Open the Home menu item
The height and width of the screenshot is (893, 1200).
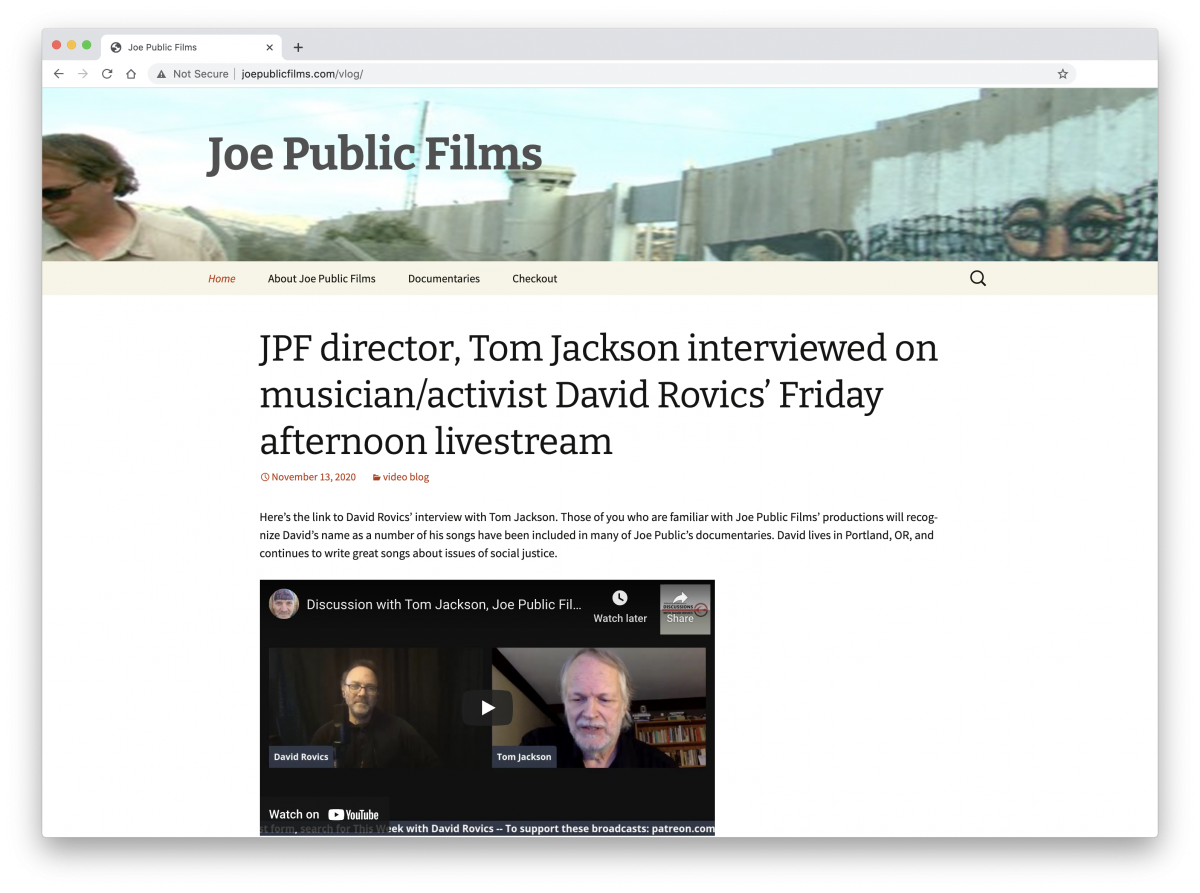[x=222, y=279]
